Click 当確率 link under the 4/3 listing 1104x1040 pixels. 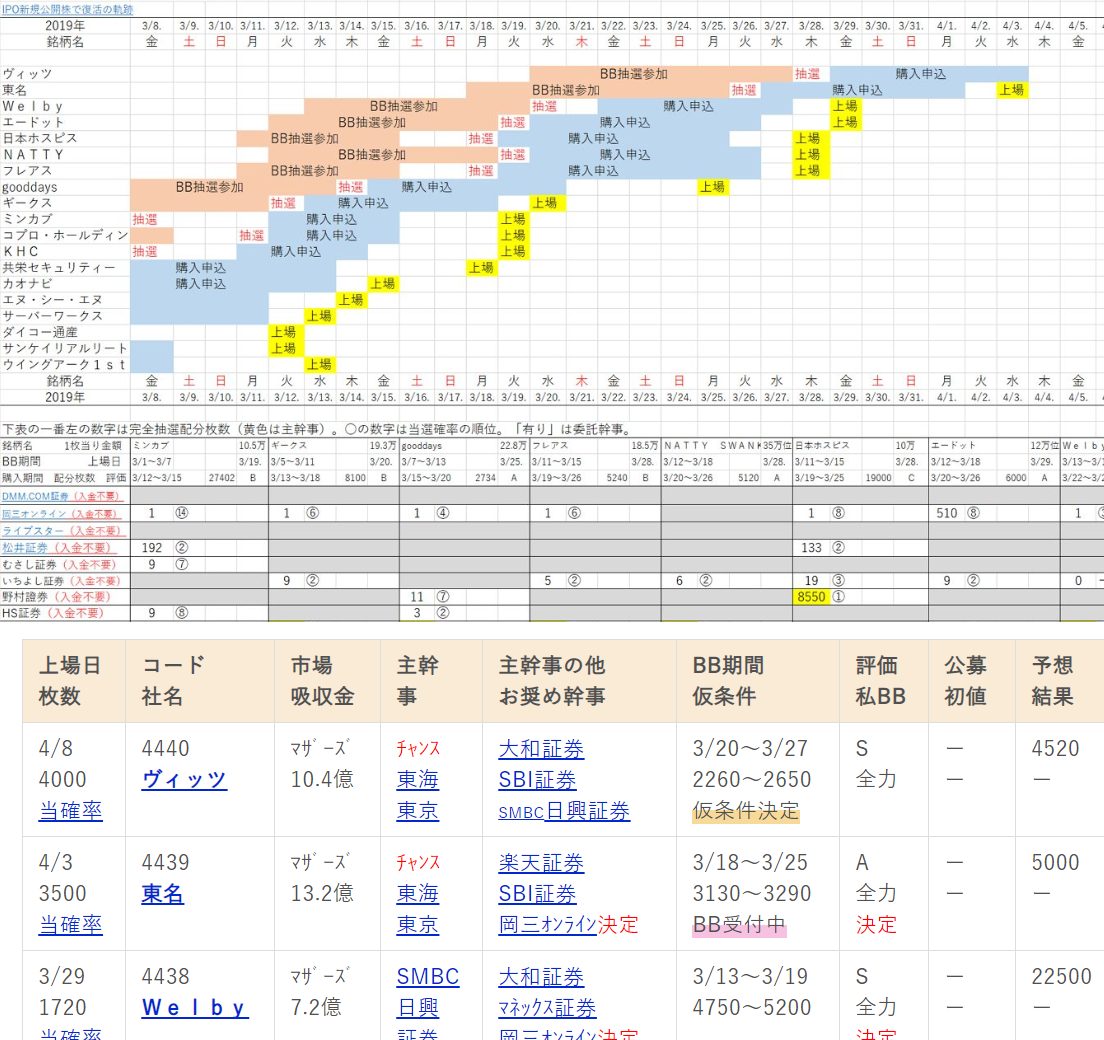[70, 925]
